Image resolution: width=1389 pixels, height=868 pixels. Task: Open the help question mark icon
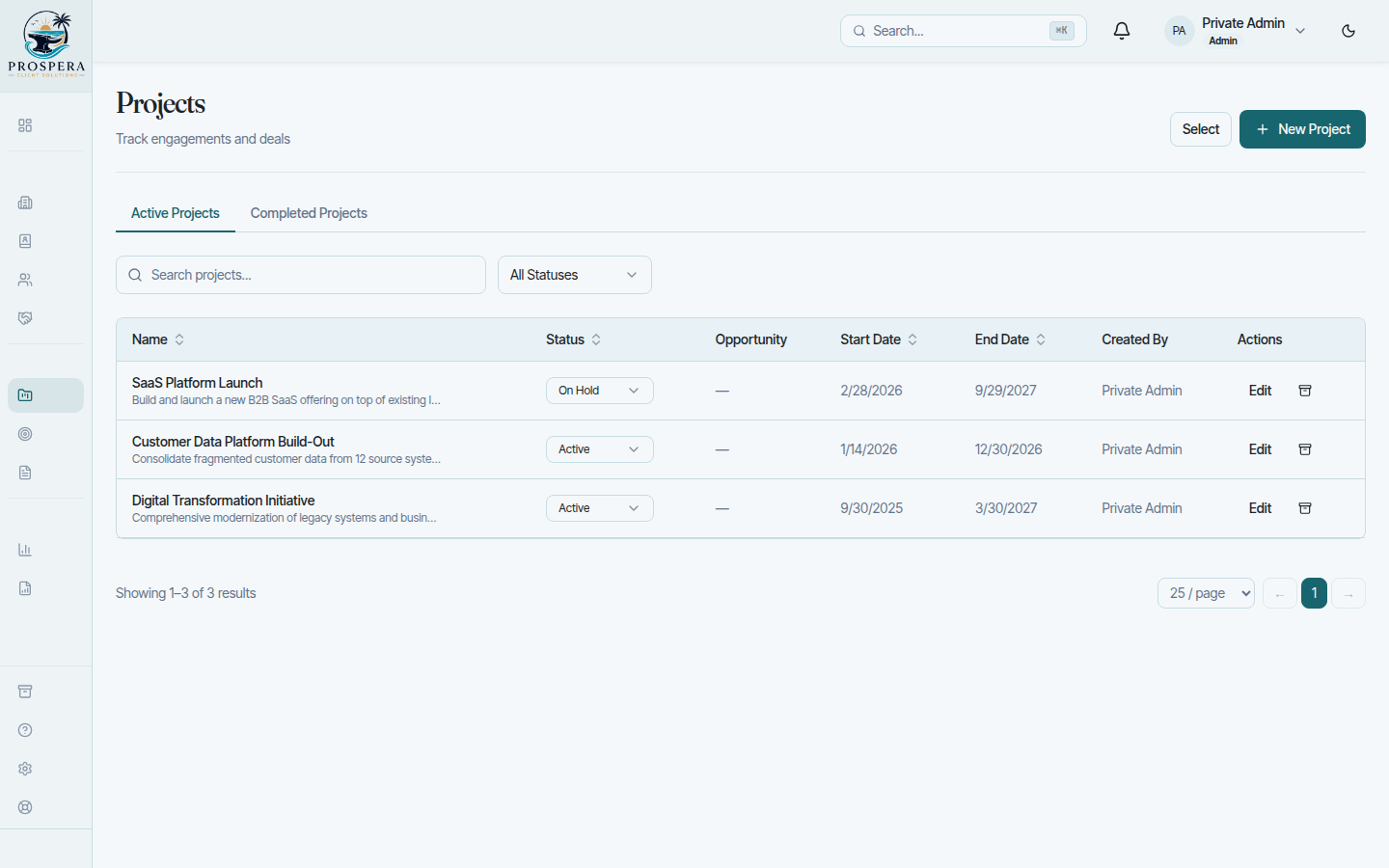click(25, 730)
